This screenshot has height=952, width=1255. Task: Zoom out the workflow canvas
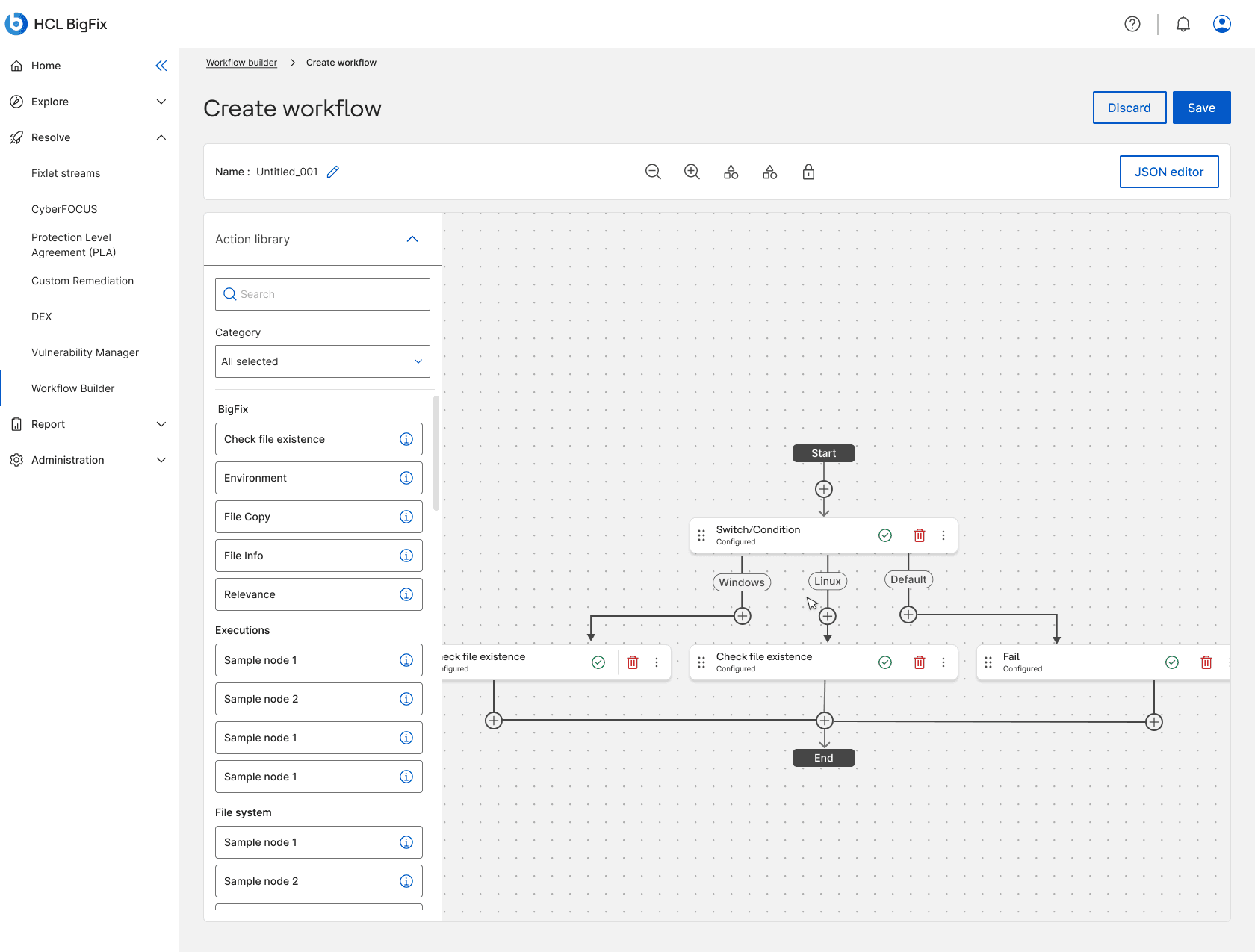tap(653, 172)
